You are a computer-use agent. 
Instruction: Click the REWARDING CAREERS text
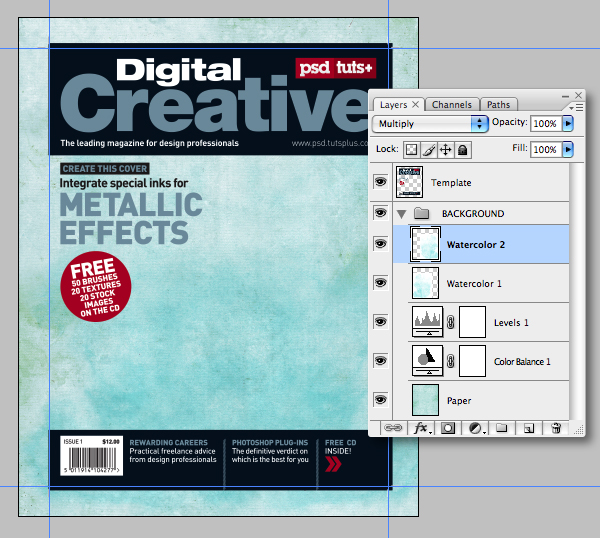[x=168, y=442]
